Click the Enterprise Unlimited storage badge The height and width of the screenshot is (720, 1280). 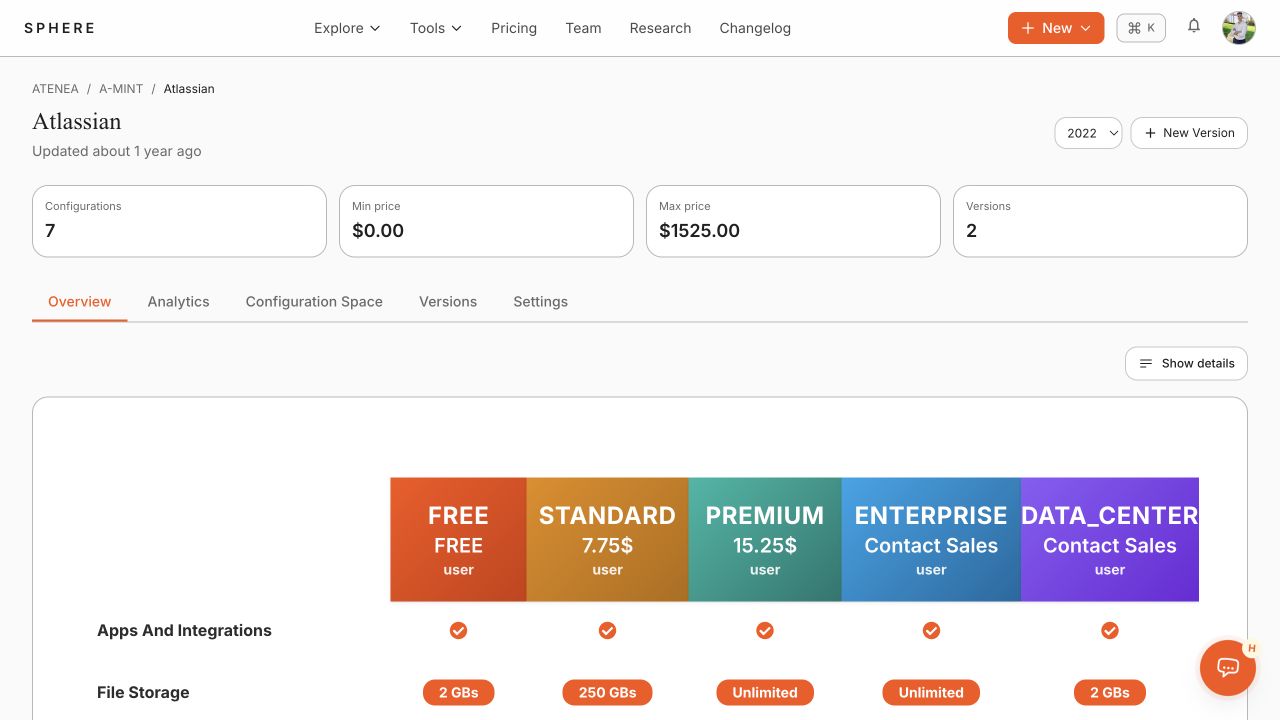click(x=931, y=692)
